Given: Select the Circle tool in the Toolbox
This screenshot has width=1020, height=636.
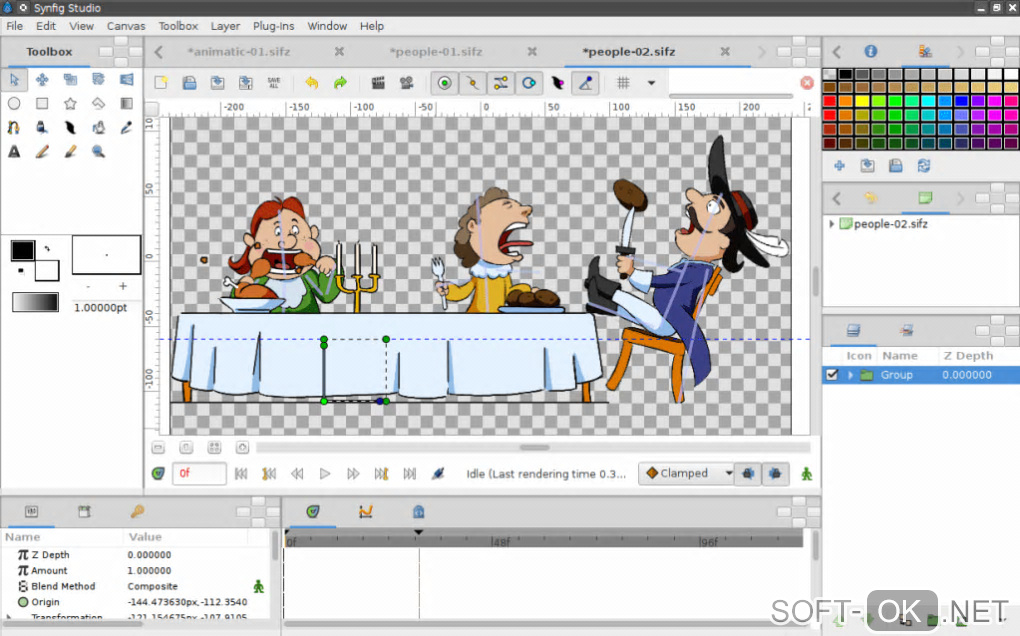Looking at the screenshot, I should coord(14,103).
